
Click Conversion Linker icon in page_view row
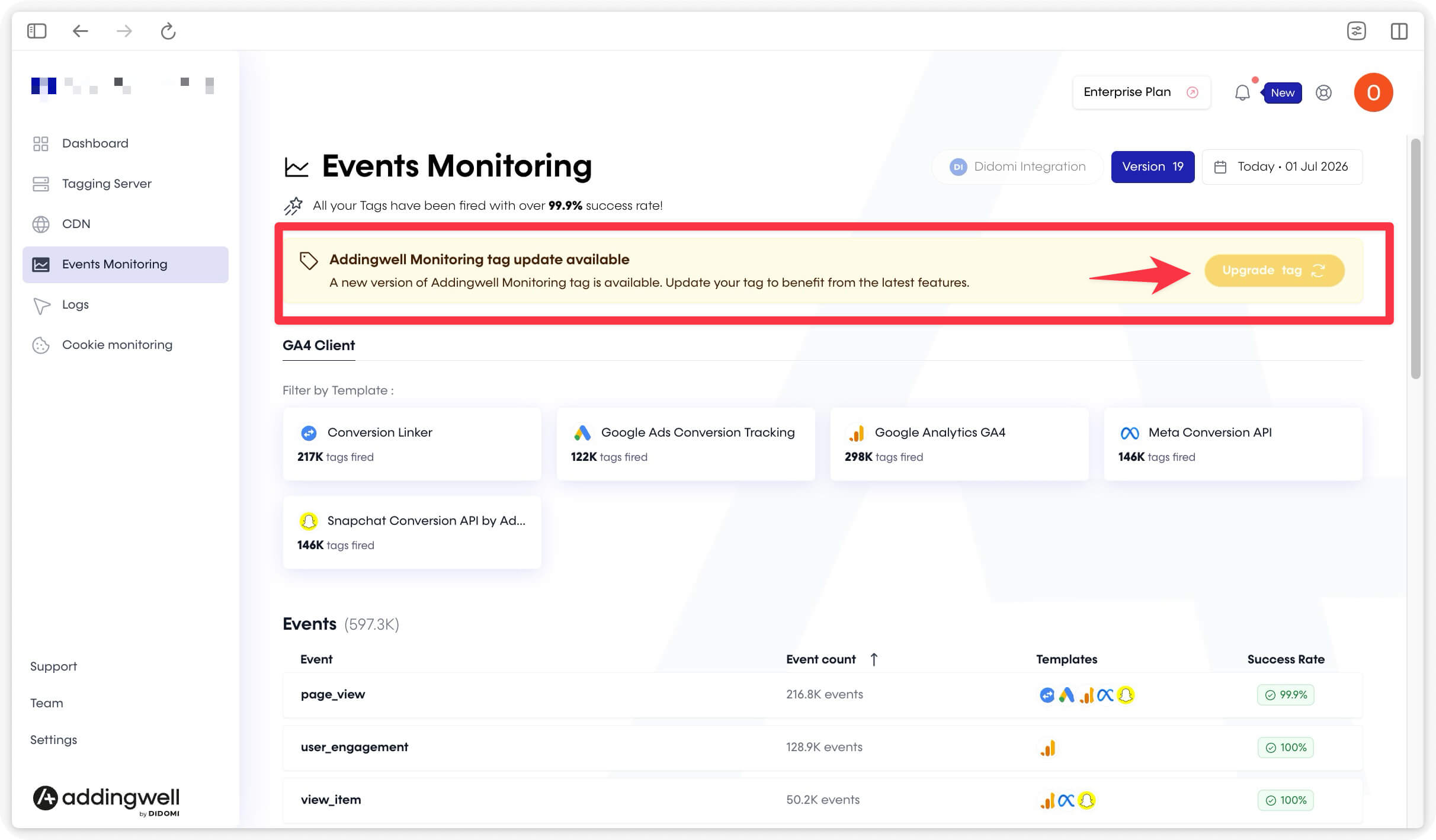1047,695
